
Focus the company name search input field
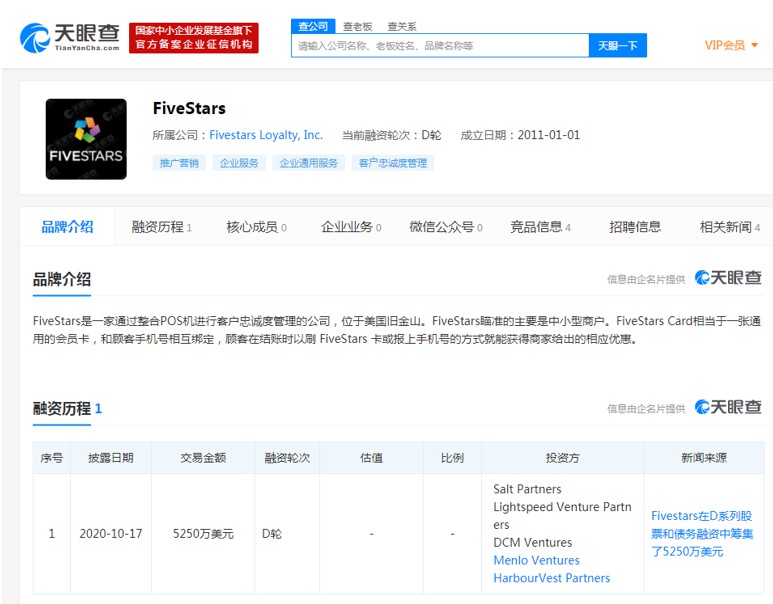tap(440, 46)
